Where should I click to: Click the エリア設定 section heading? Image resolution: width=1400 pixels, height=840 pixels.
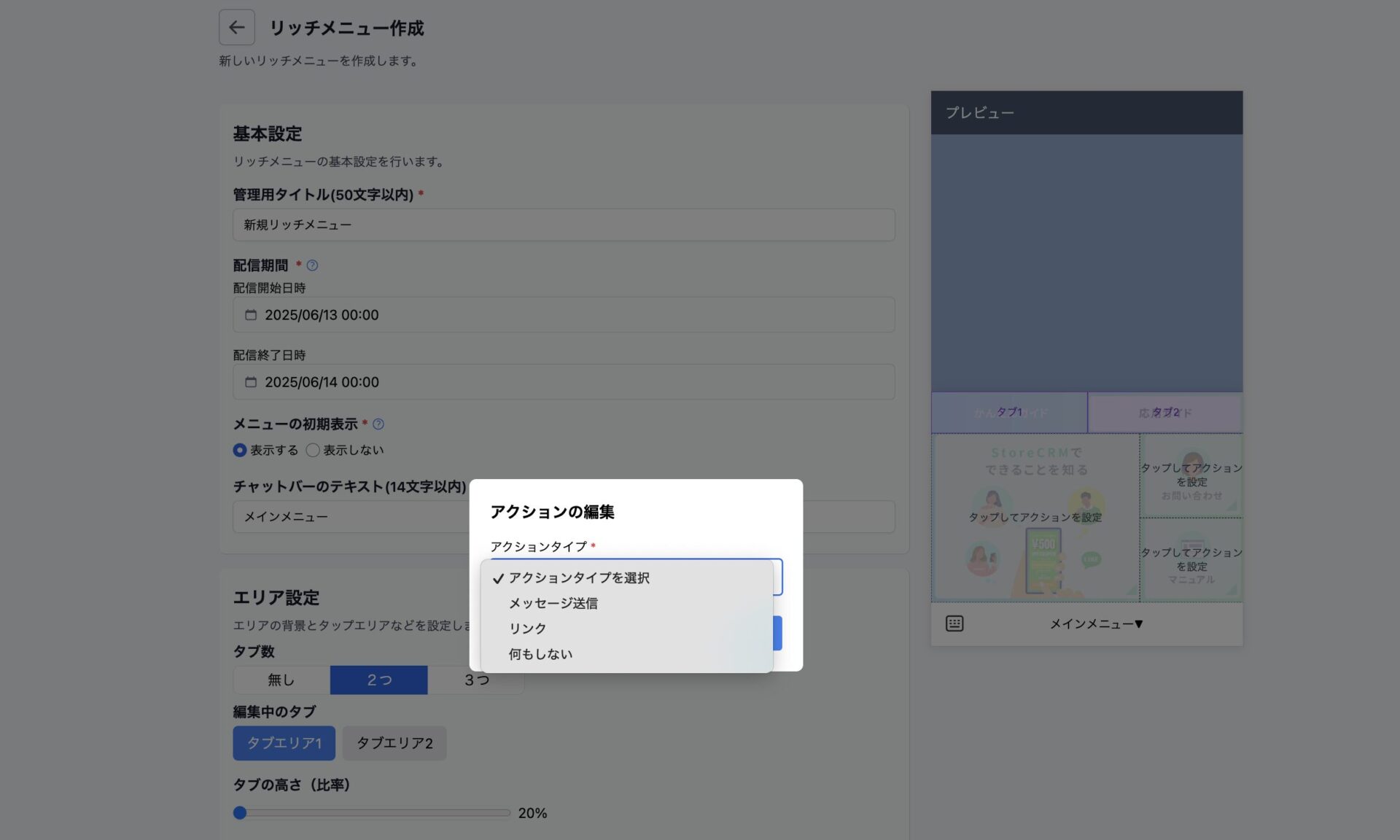click(276, 598)
